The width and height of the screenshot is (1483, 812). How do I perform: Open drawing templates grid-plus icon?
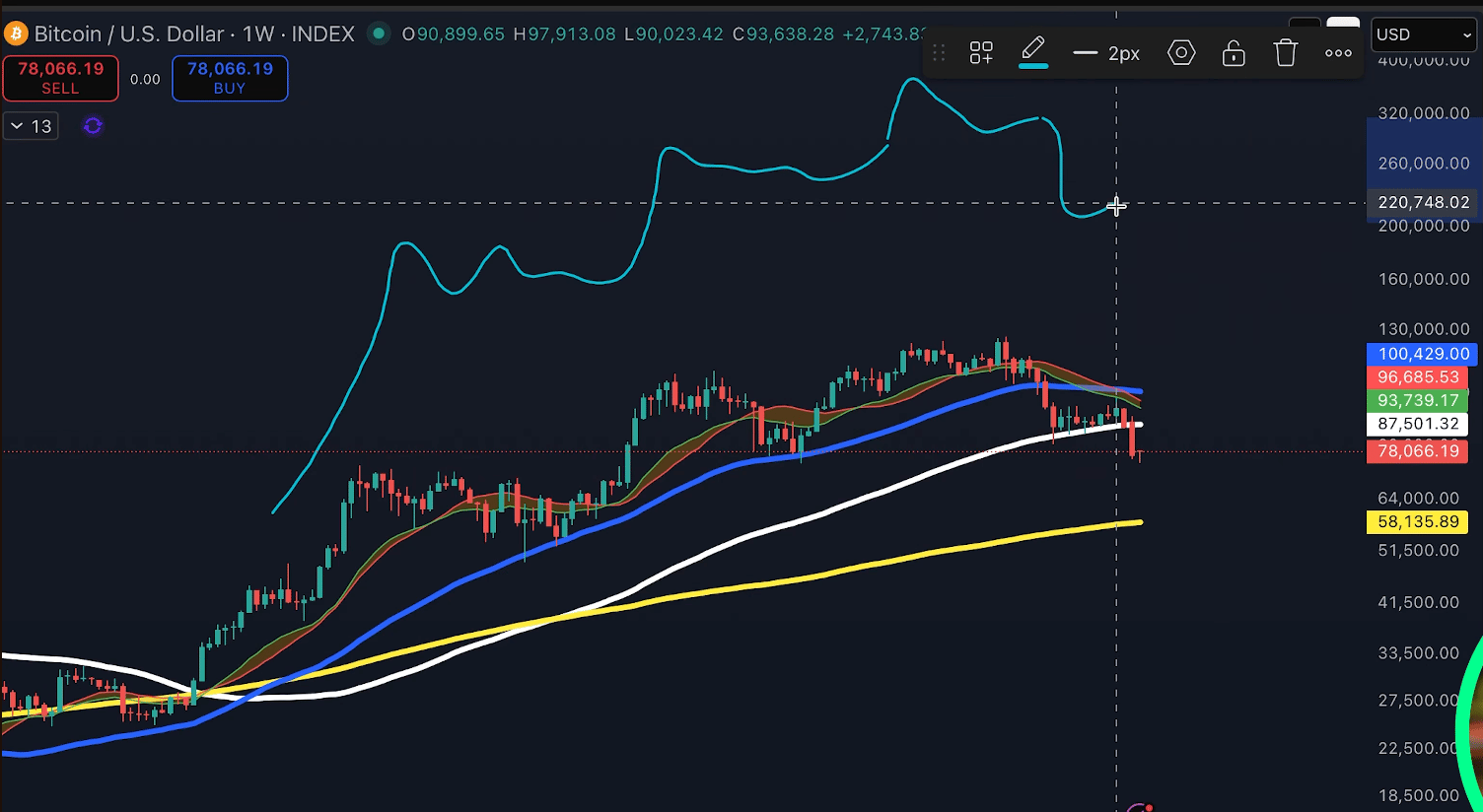click(981, 53)
